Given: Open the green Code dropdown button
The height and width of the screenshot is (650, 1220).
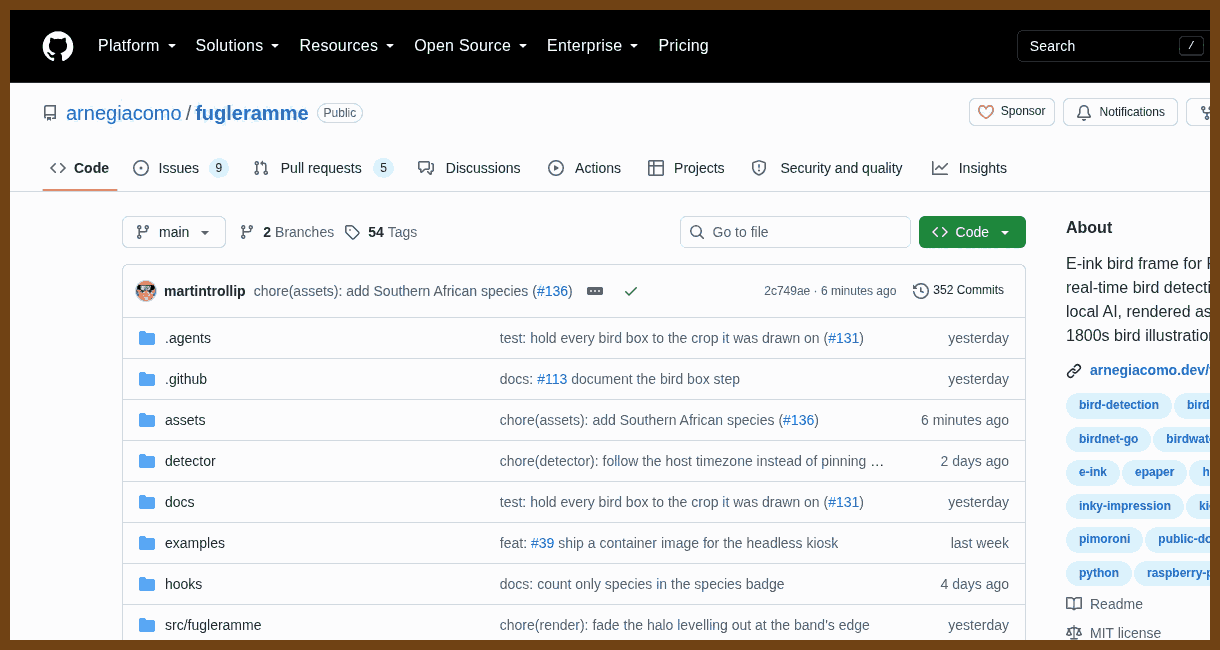Looking at the screenshot, I should [972, 232].
